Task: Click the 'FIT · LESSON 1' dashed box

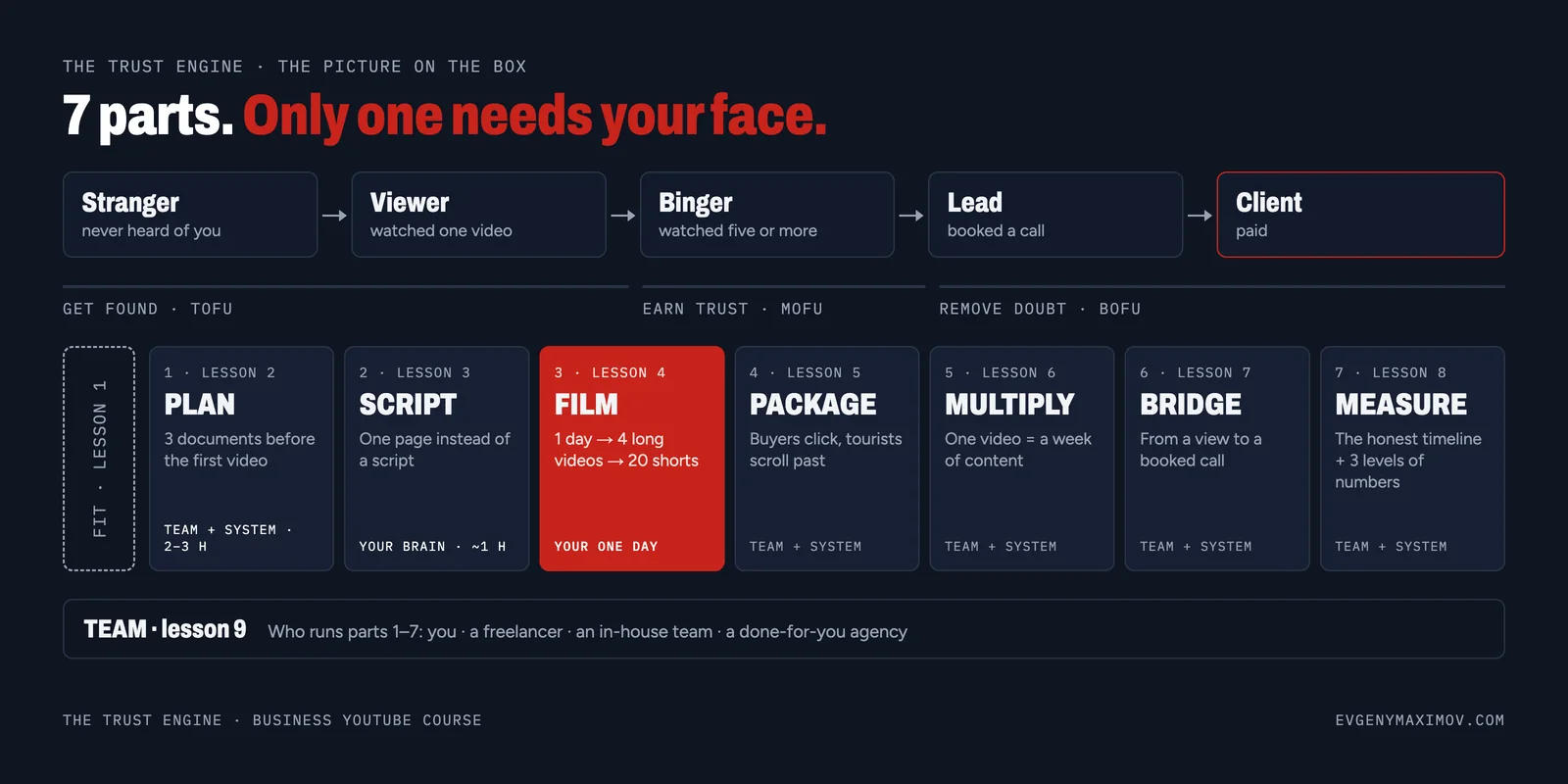Action: click(x=99, y=459)
